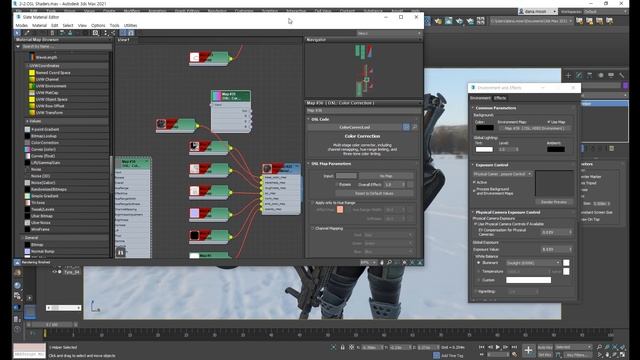Open the Create tab plus icon in command panel
The height and width of the screenshot is (360, 640).
(x=568, y=76)
